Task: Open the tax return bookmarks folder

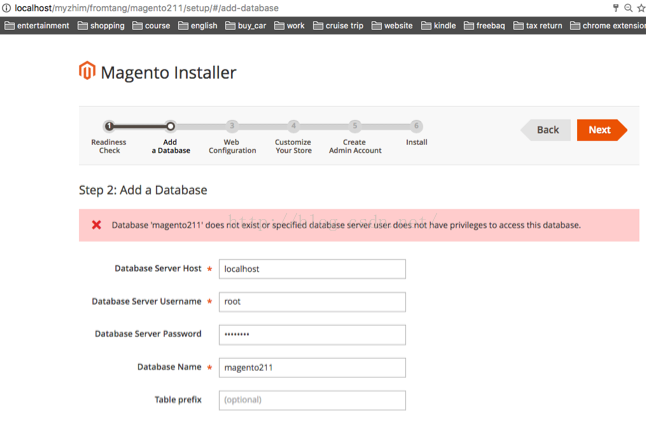Action: 538,26
